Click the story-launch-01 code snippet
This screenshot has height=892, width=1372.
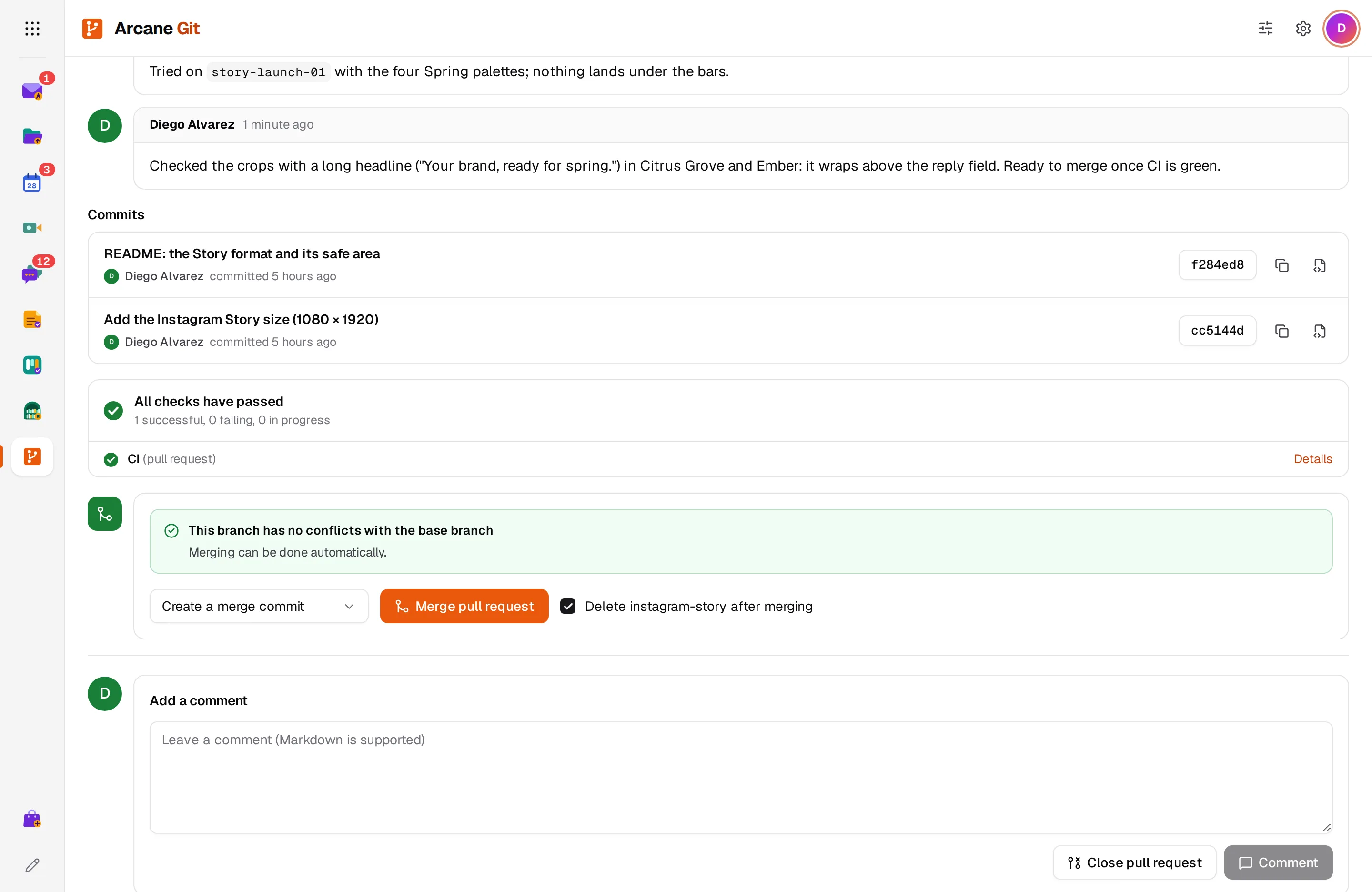[x=268, y=72]
